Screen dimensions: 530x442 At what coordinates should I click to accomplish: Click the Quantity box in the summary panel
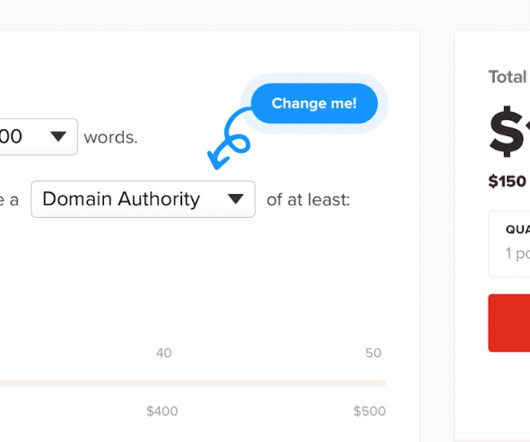[x=509, y=244]
